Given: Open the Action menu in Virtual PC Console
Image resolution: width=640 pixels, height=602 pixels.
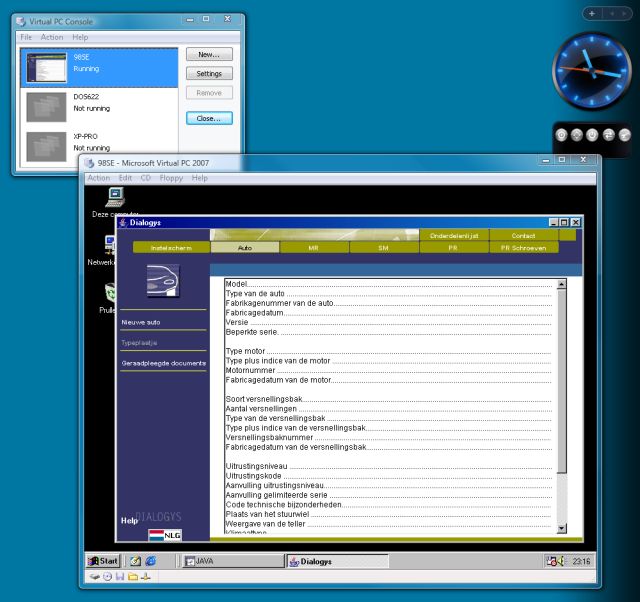Looking at the screenshot, I should [52, 37].
